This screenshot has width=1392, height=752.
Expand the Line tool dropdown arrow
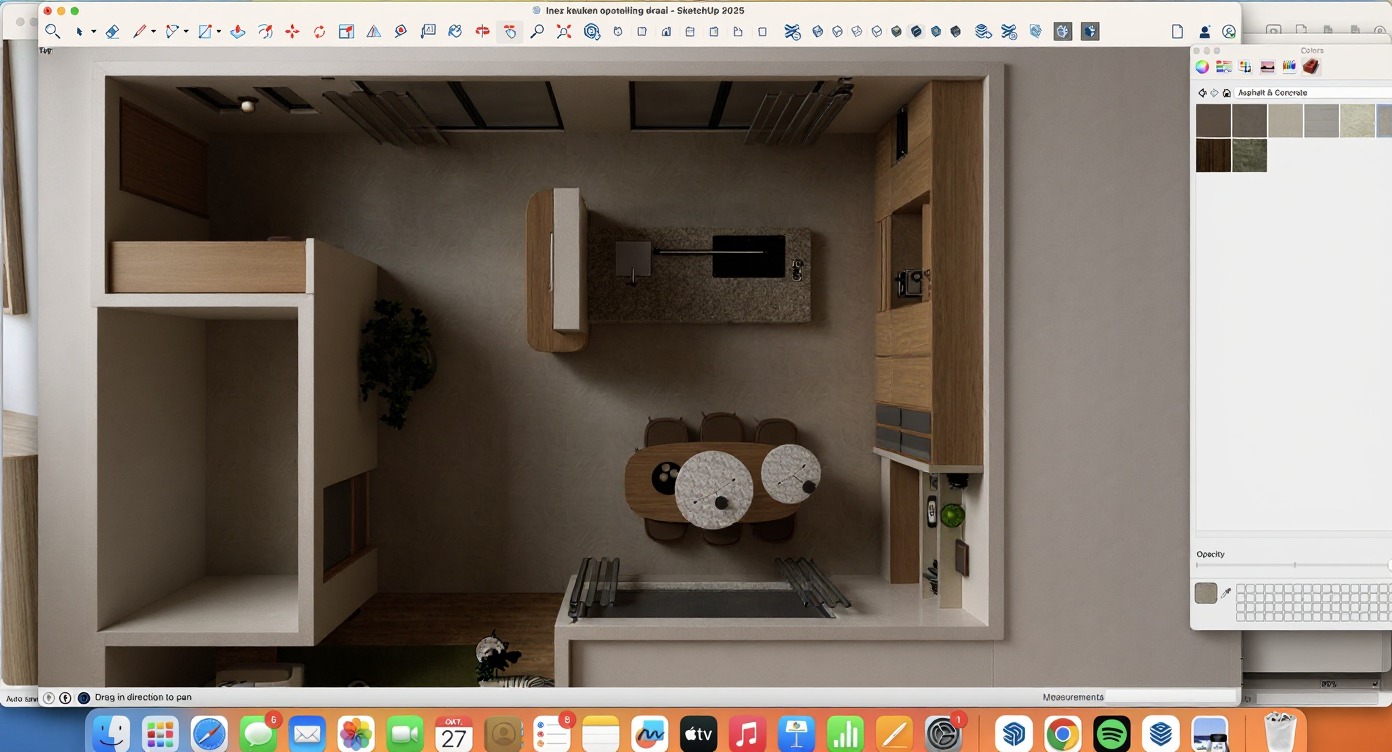click(x=153, y=32)
